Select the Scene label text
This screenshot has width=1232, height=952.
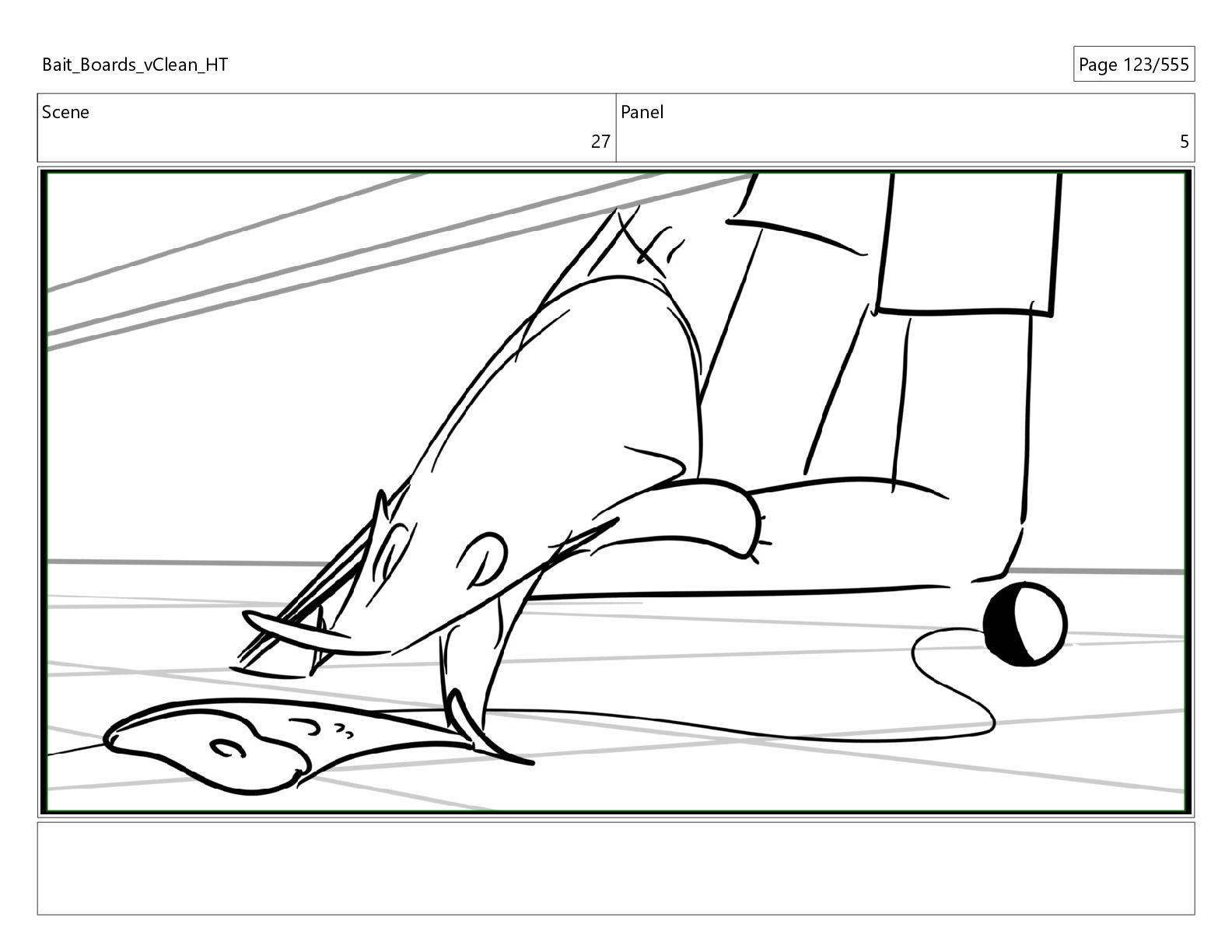(65, 112)
